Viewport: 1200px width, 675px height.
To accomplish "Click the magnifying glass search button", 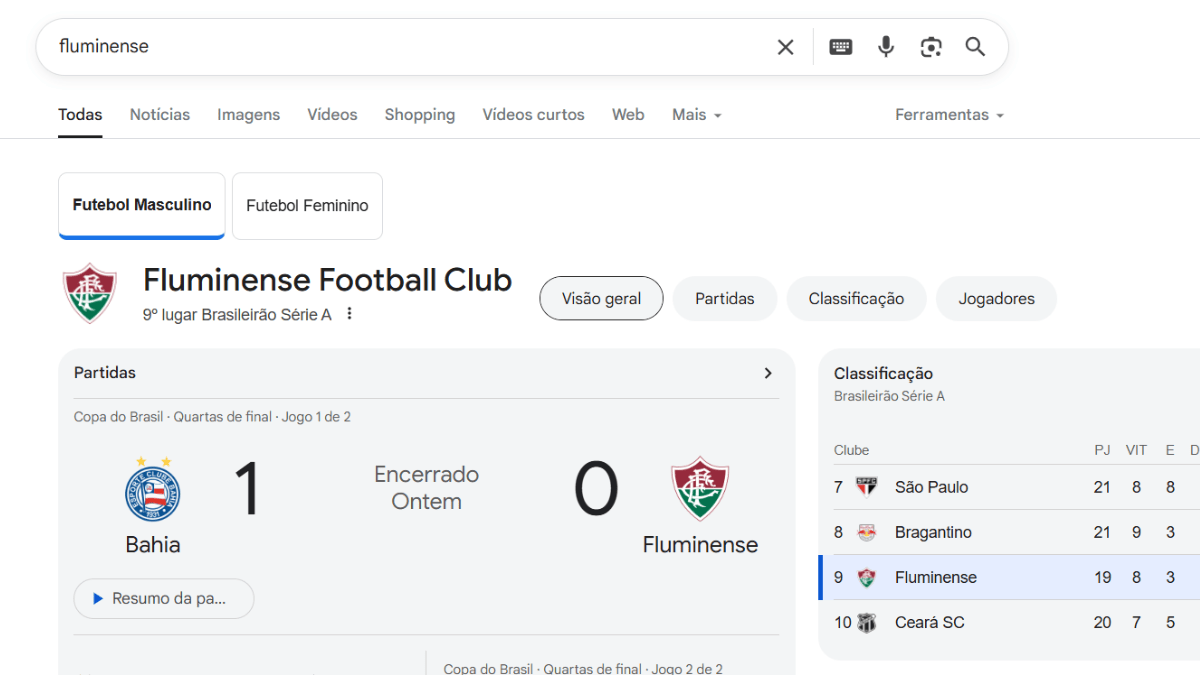I will tap(975, 47).
